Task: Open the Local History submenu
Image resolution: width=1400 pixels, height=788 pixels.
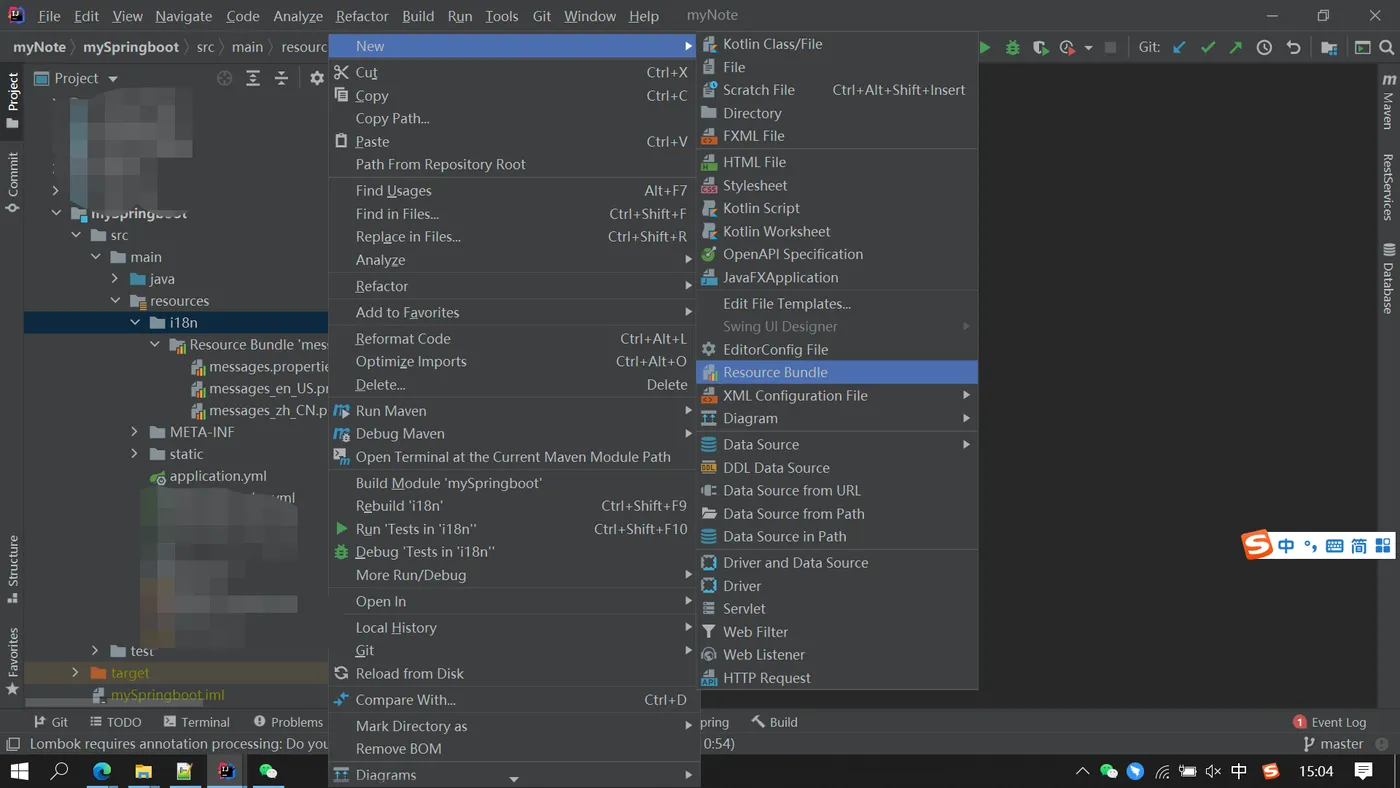Action: (x=513, y=627)
